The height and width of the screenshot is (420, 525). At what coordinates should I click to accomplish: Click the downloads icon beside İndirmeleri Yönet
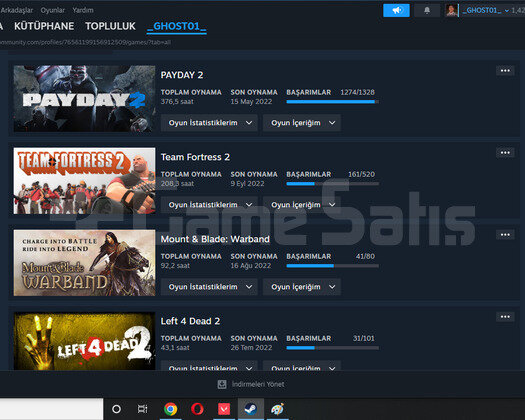222,384
